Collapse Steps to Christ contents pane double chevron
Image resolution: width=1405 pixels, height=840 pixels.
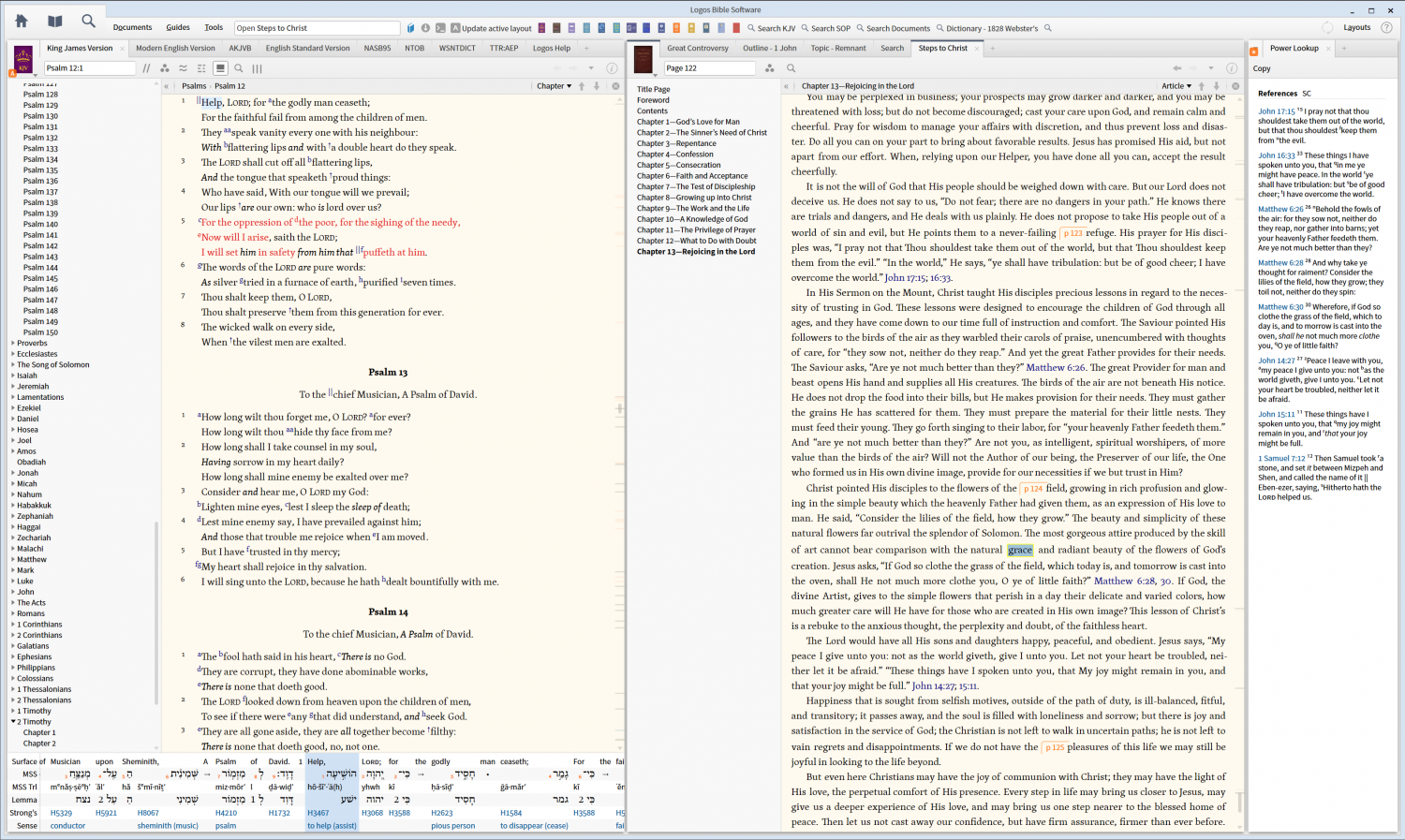click(787, 86)
